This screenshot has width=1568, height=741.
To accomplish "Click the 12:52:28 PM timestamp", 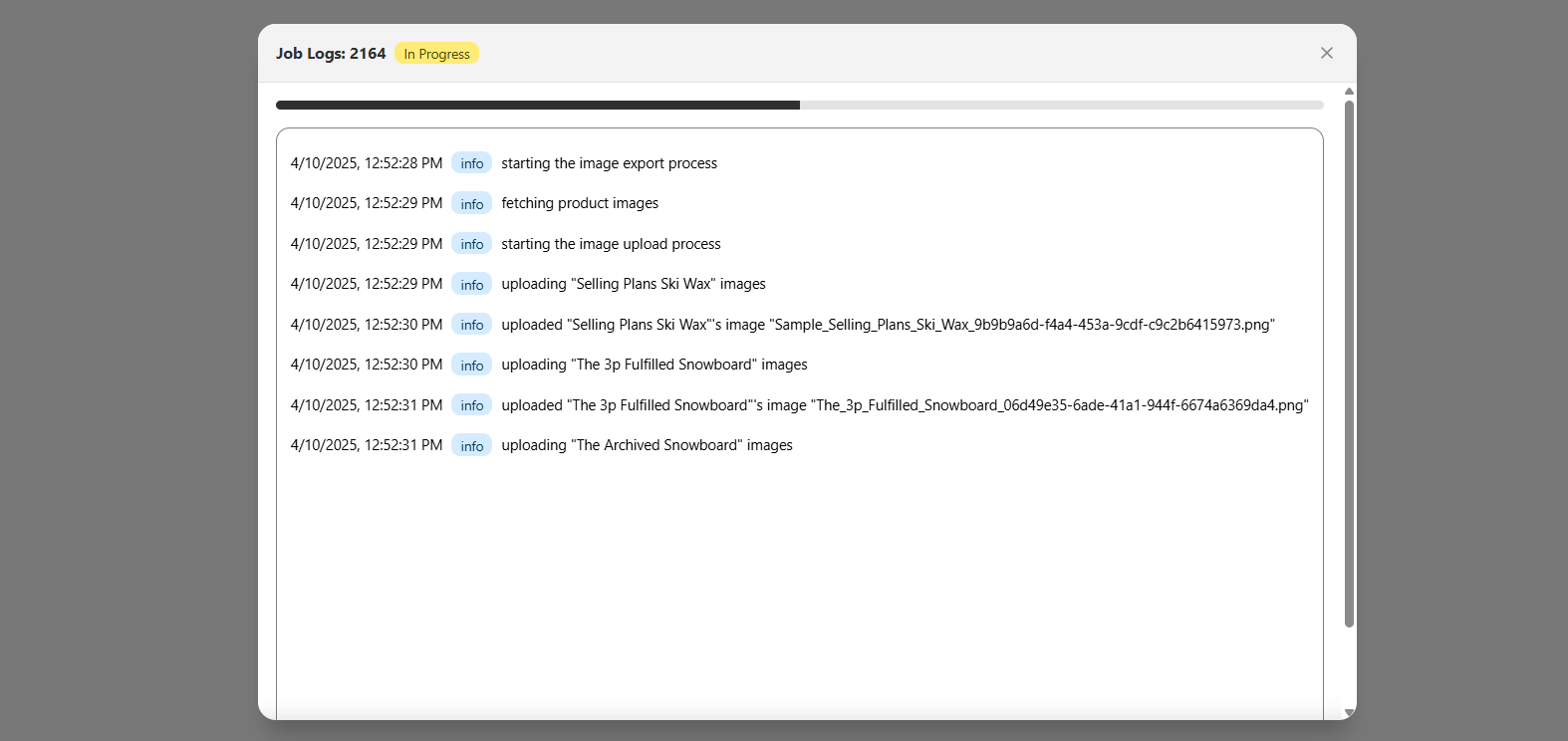I will point(366,163).
